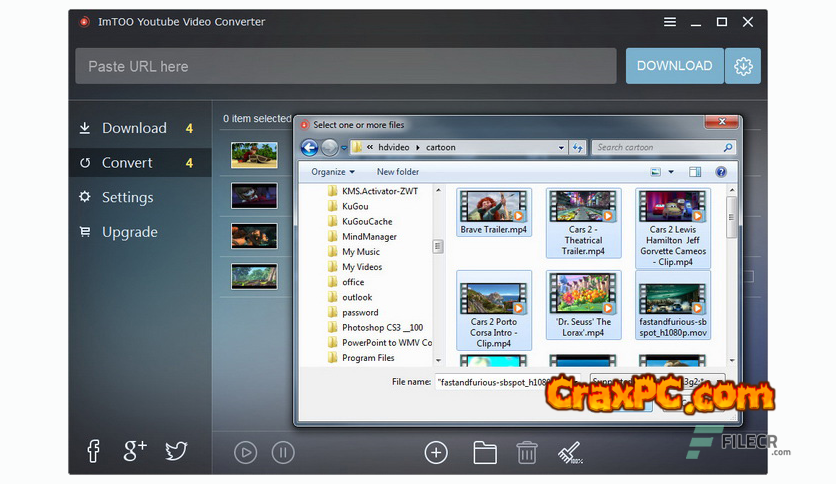Click the add file plus icon

pyautogui.click(x=436, y=452)
